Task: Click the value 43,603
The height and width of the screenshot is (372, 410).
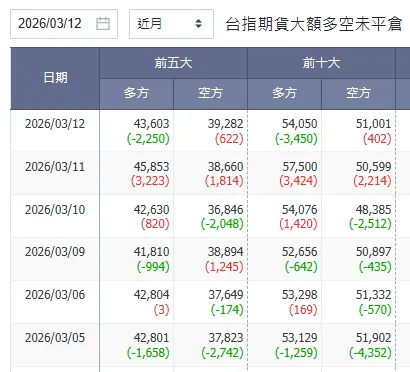Action: 151,124
